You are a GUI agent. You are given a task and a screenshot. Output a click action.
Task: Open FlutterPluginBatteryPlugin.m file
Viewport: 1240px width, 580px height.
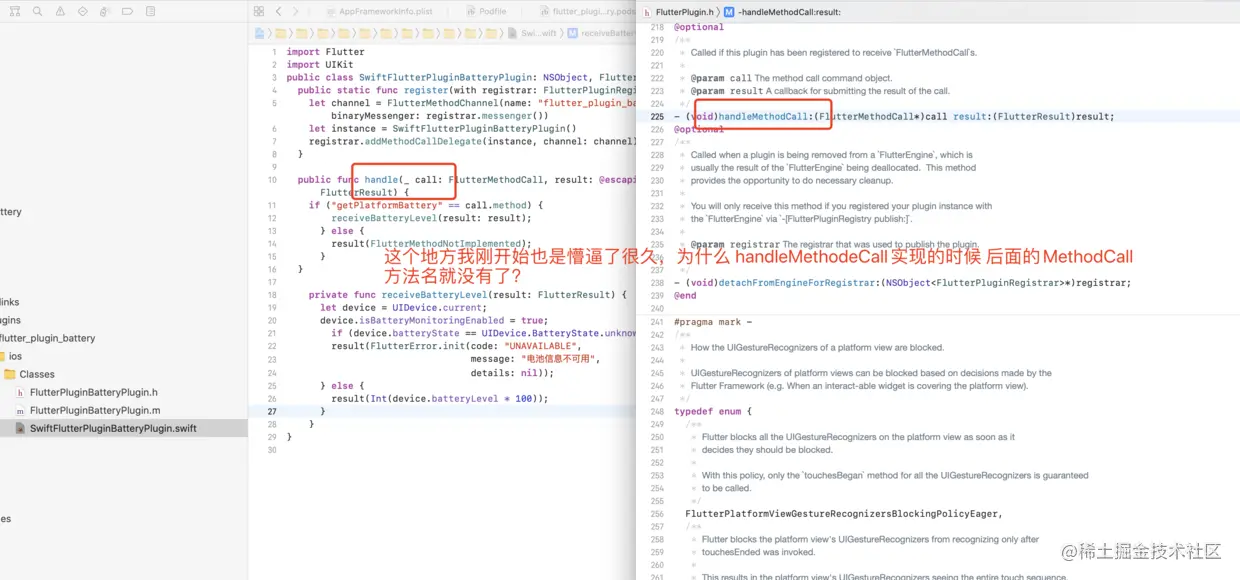(x=88, y=410)
